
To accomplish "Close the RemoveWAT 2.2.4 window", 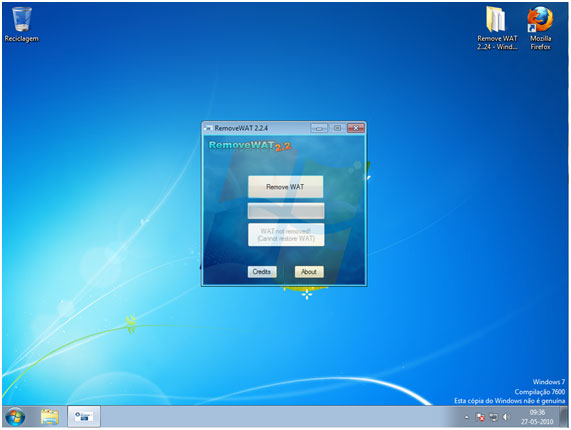I will (x=355, y=128).
